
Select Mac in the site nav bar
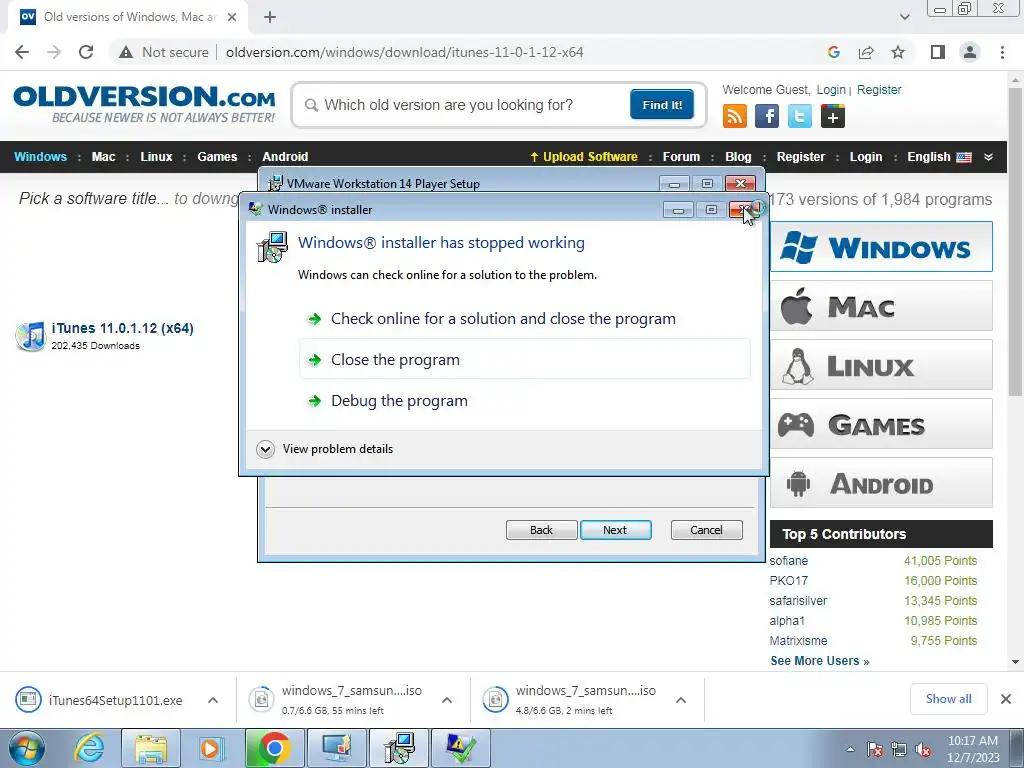[103, 157]
